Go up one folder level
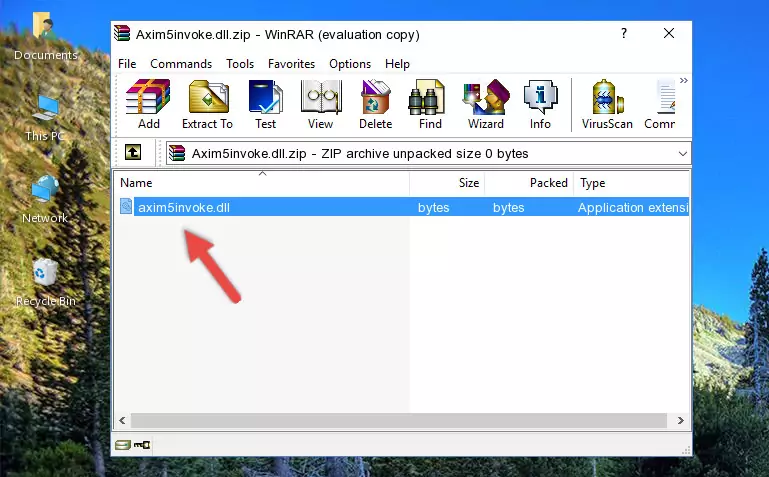Screen dimensions: 769x477 point(133,152)
